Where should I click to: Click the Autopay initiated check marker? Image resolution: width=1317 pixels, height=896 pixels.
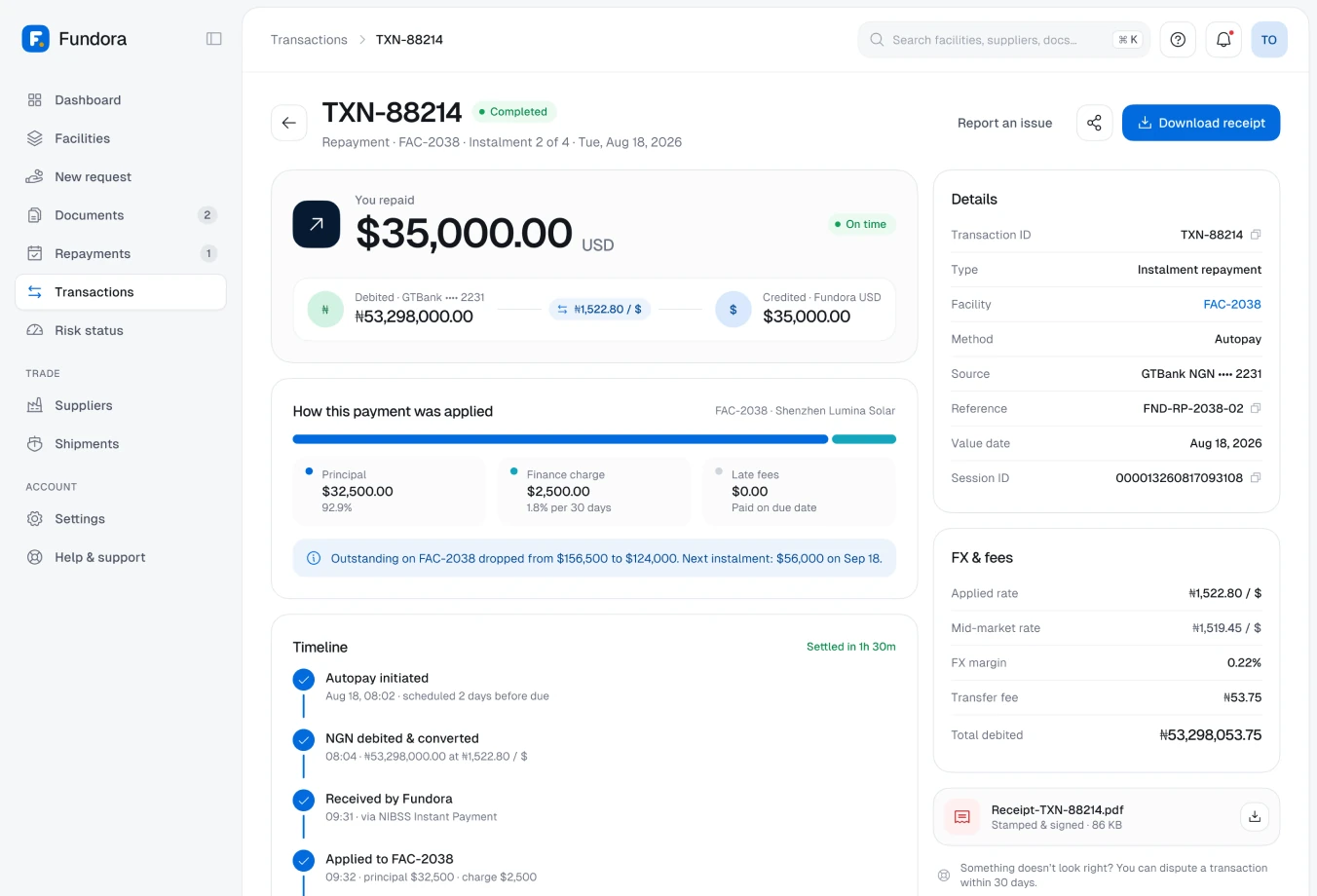304,679
